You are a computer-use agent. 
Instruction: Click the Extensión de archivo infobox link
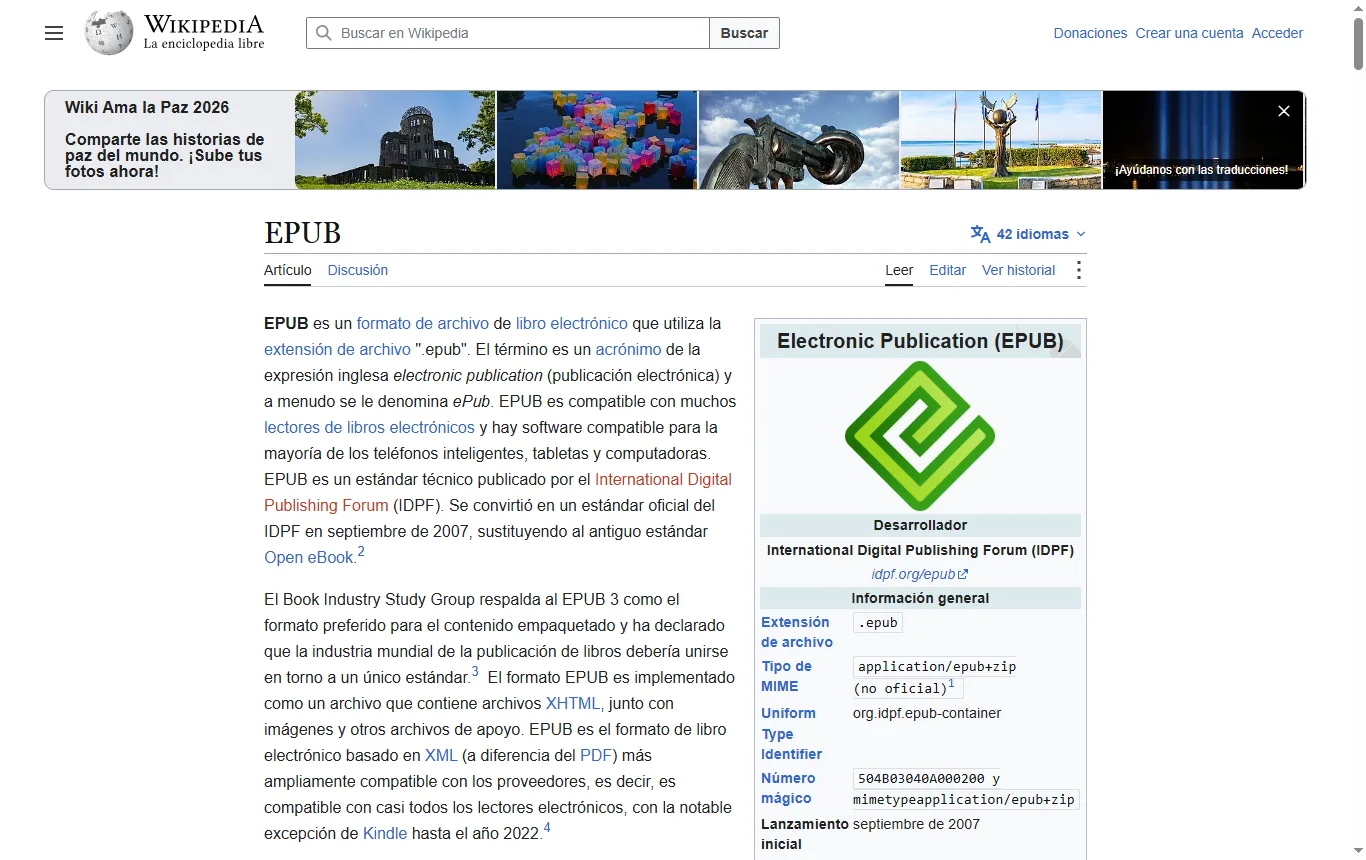click(x=796, y=632)
